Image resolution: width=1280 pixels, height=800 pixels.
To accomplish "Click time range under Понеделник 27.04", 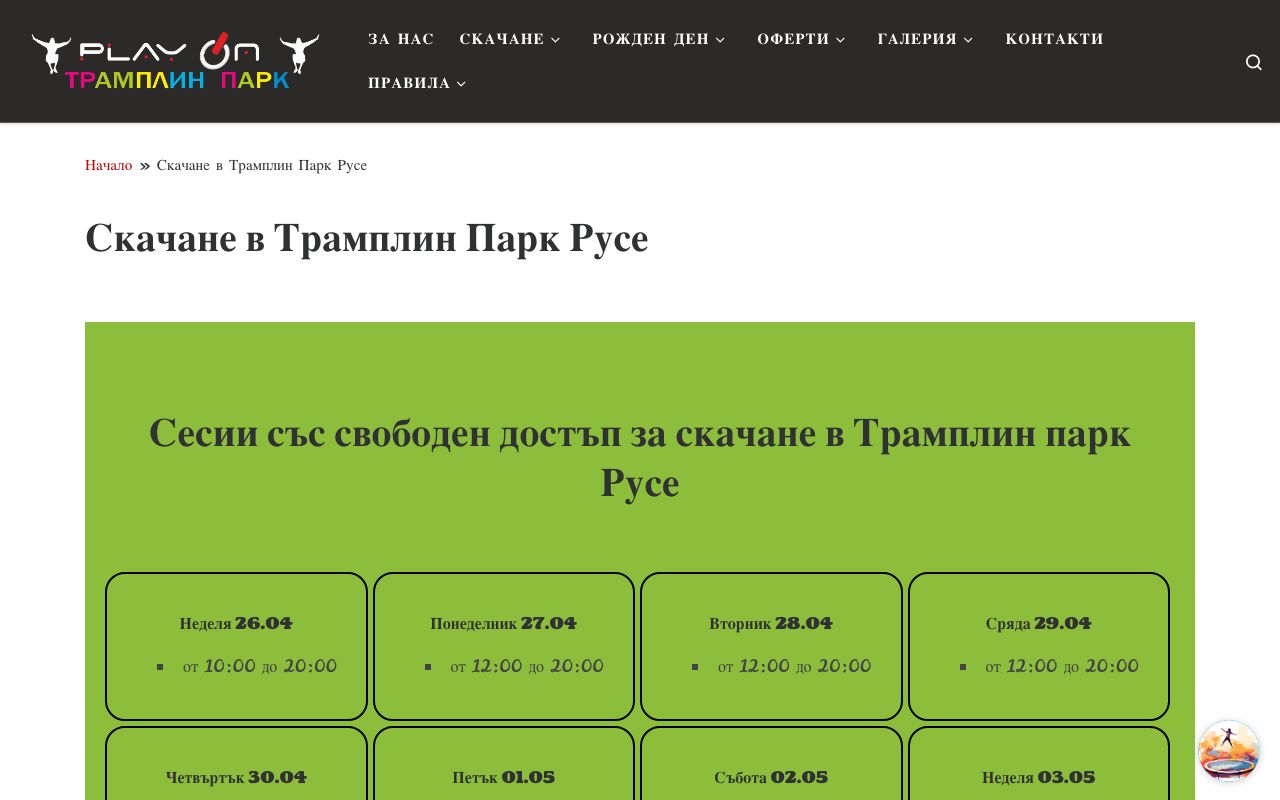I will click(x=527, y=666).
